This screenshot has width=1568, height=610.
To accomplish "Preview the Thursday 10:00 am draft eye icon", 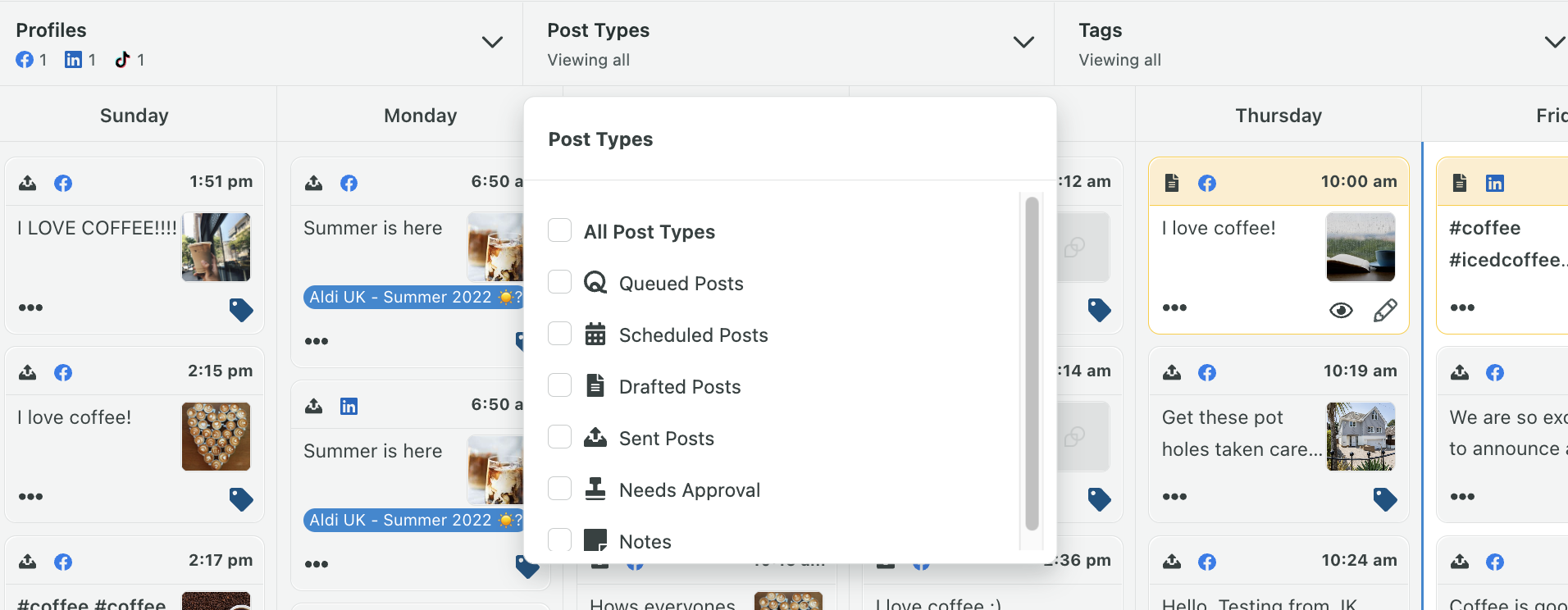I will (x=1341, y=310).
